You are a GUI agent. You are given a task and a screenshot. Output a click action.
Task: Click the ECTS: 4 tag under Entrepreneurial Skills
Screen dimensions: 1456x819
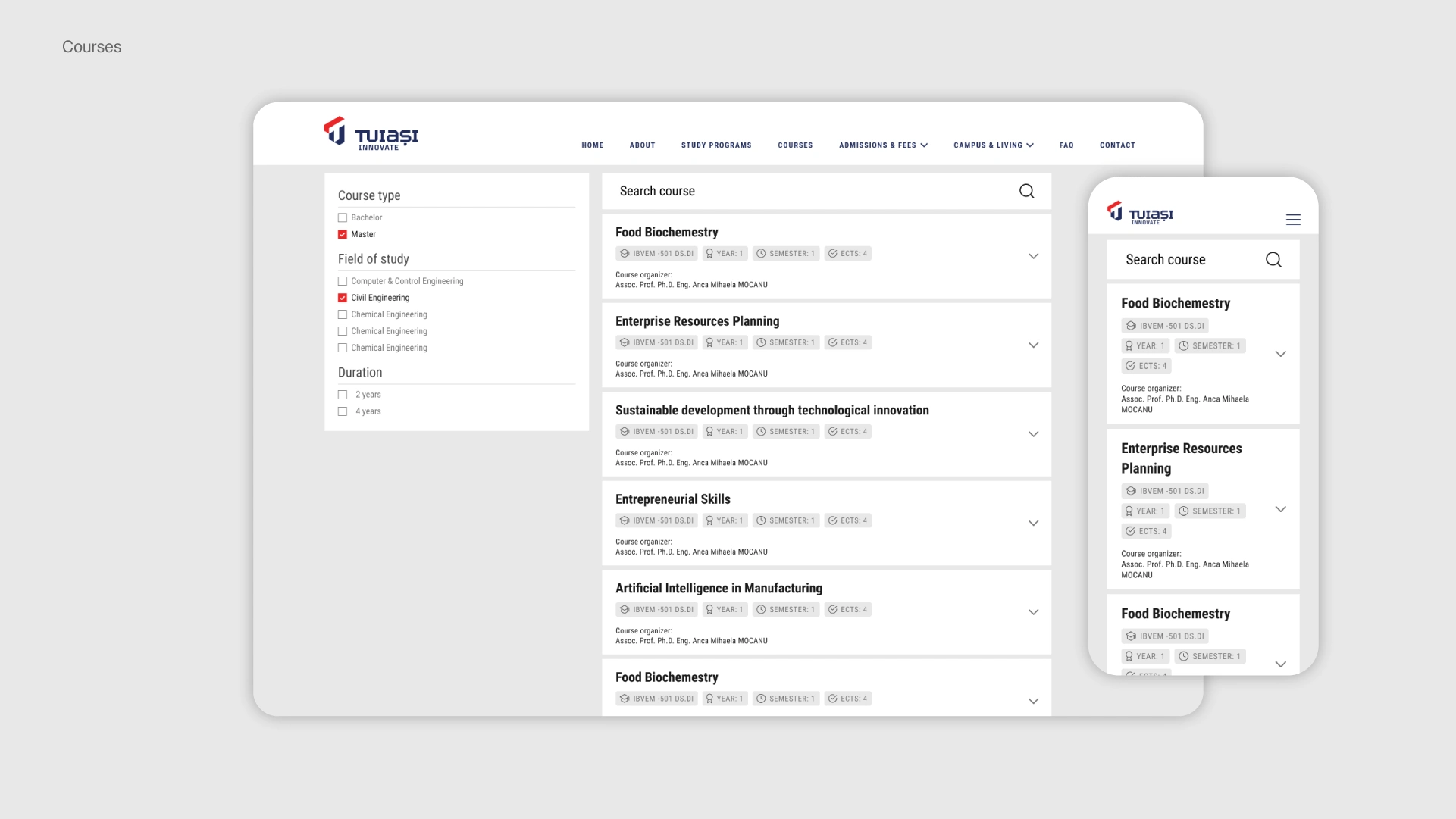point(847,520)
